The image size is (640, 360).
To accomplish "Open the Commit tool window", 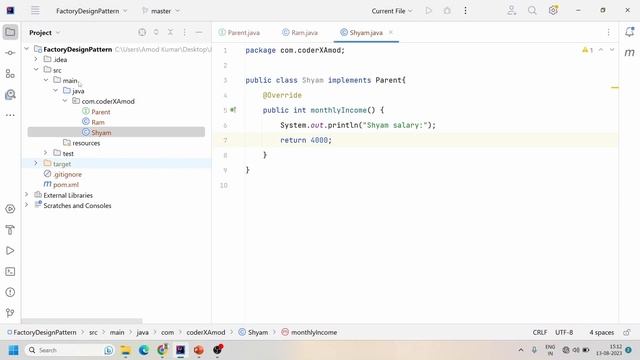I will pos(10,53).
